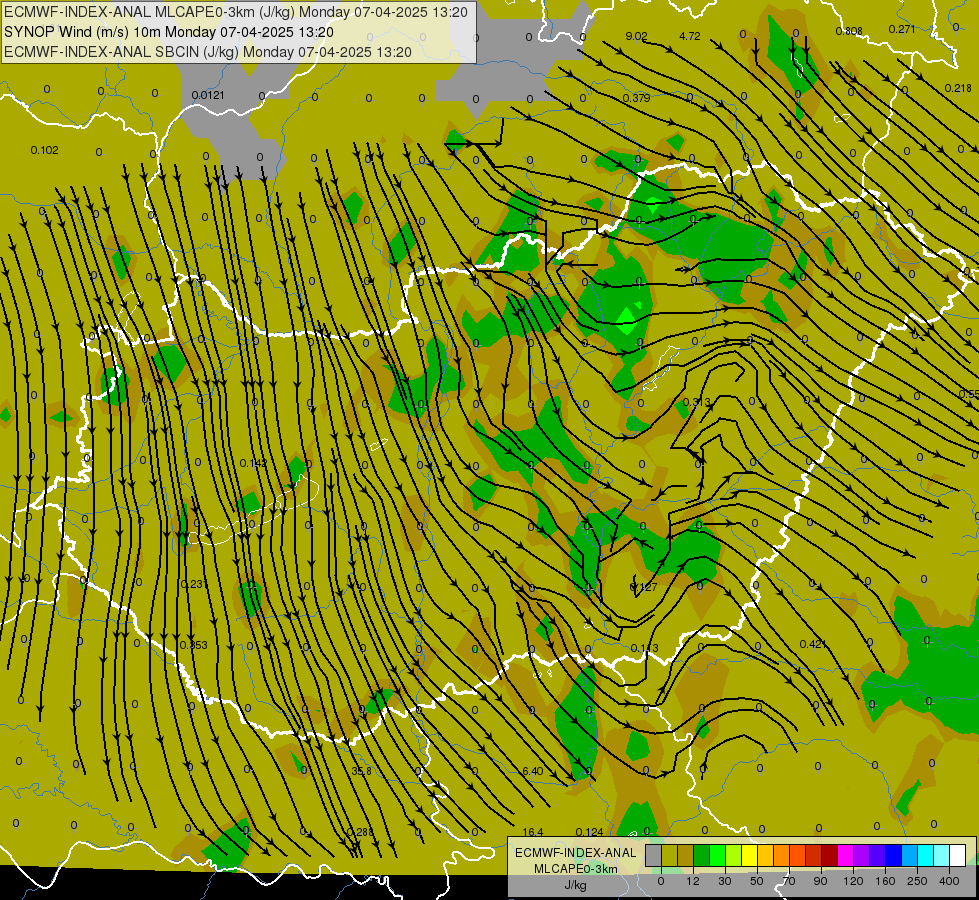Click the map value '0.379'
Screen dimensions: 979x900
coord(636,98)
